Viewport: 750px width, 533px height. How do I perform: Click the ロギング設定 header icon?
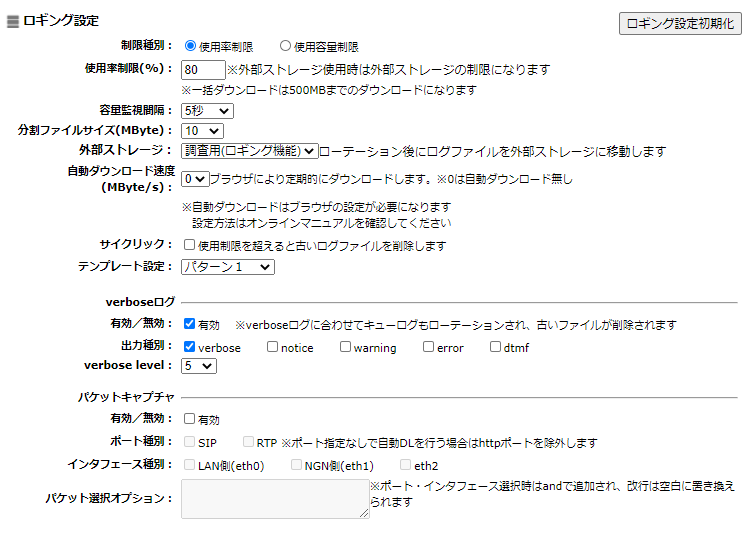click(x=13, y=22)
